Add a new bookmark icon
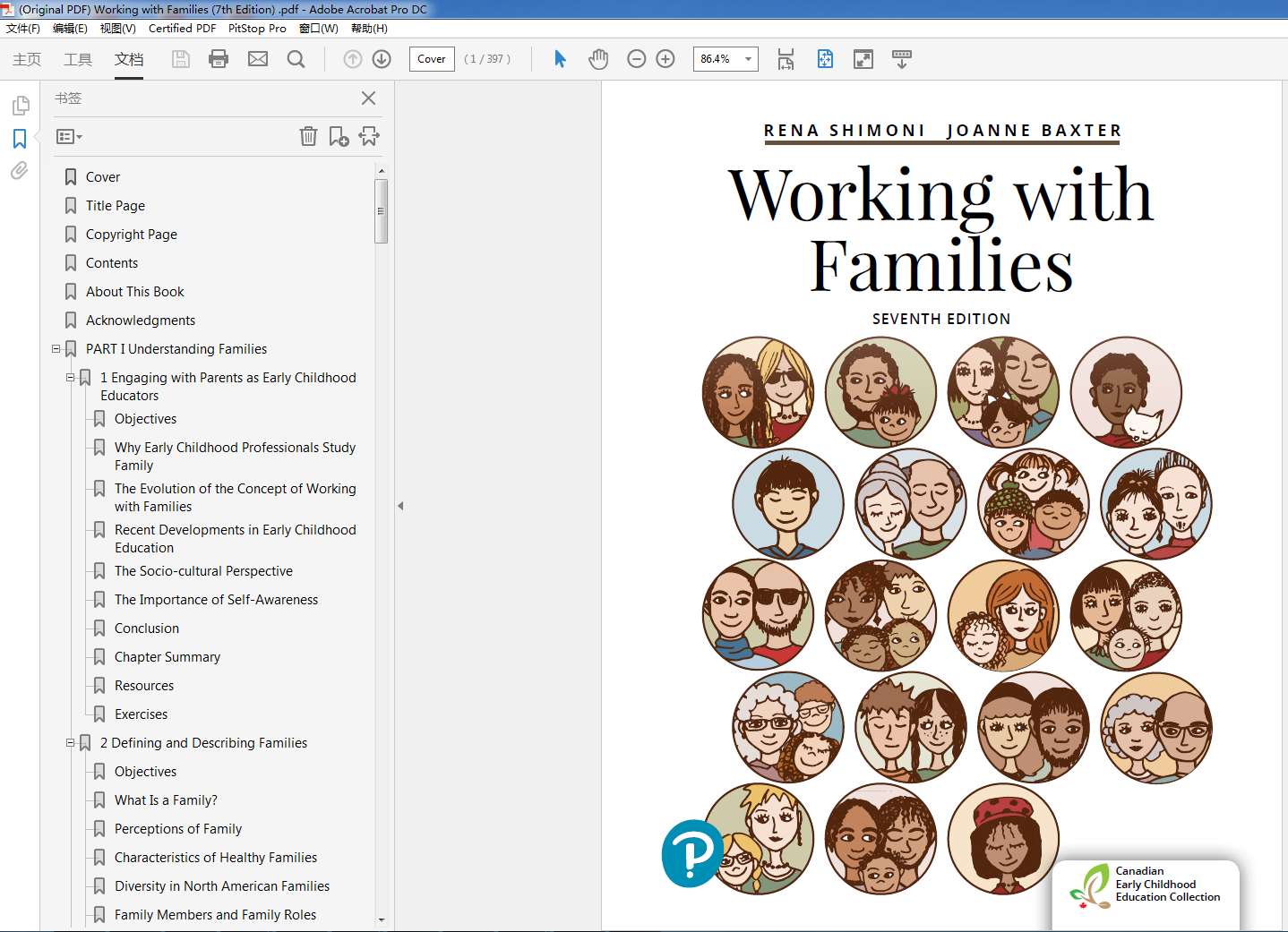 (339, 136)
